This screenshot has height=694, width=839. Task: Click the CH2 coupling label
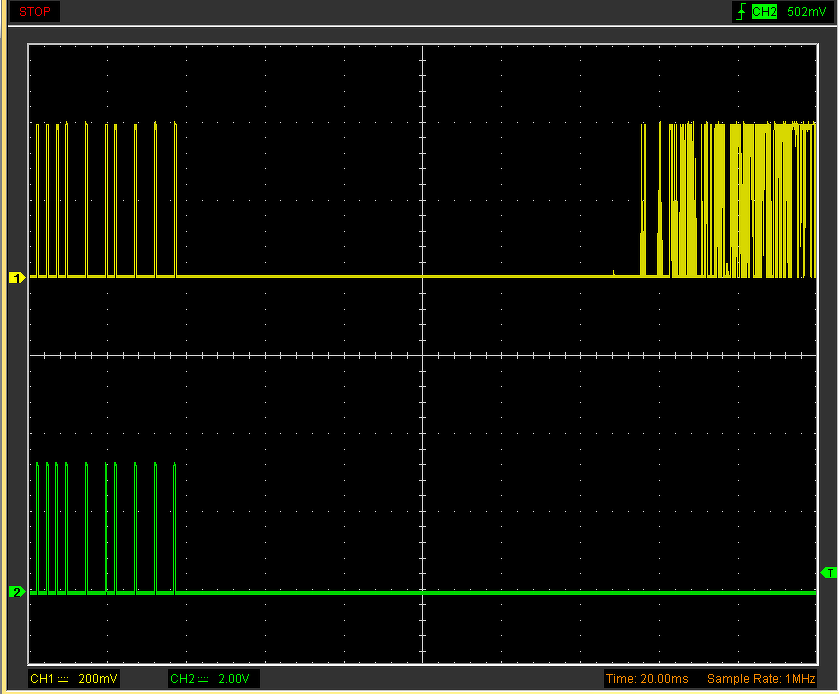tap(189, 678)
